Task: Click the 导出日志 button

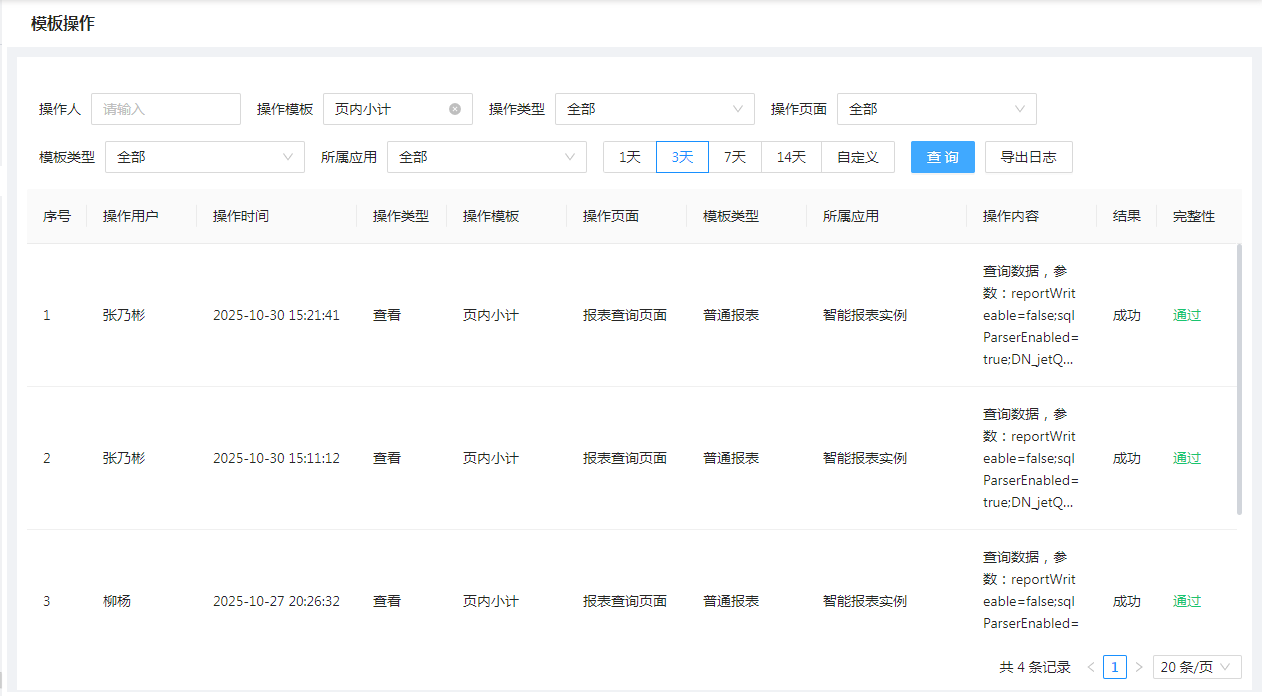Action: click(x=1028, y=157)
